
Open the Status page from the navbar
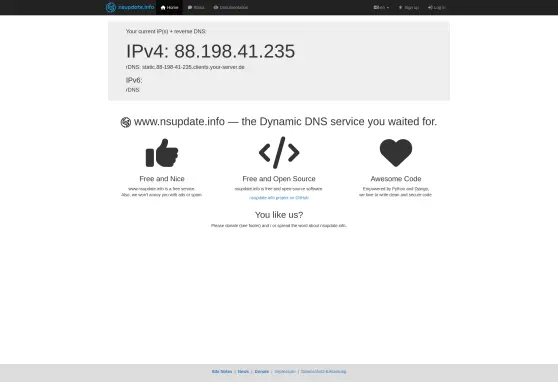[196, 7]
